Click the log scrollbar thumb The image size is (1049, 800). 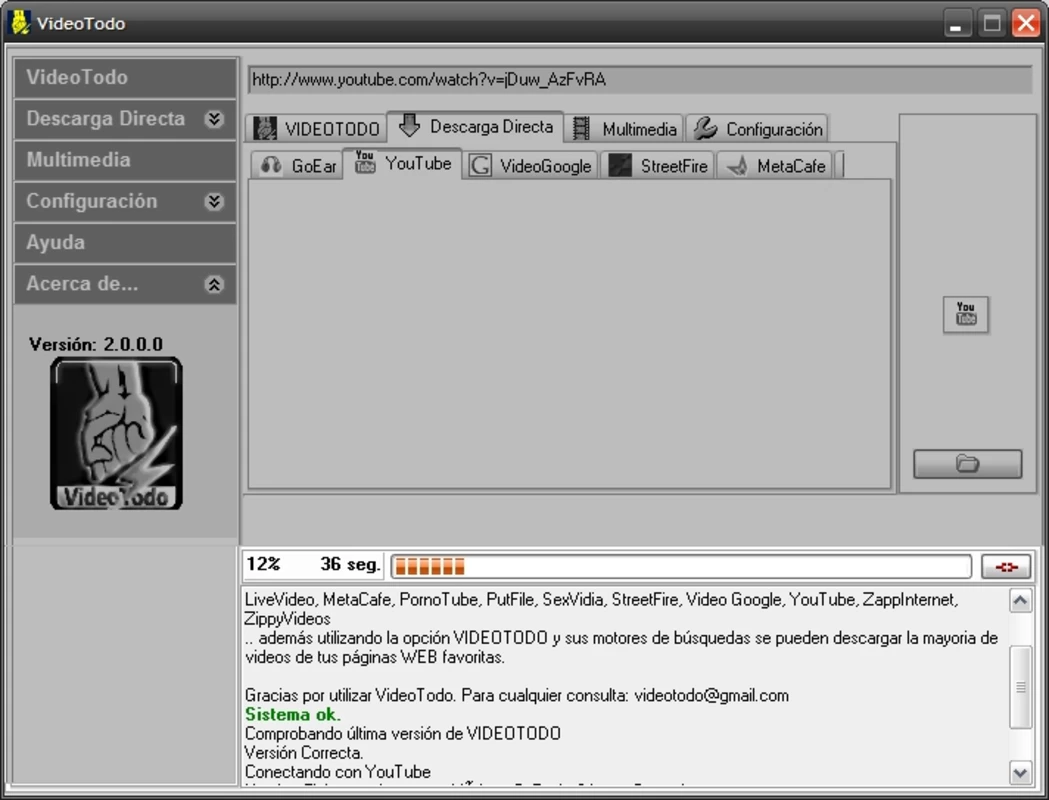point(1020,687)
